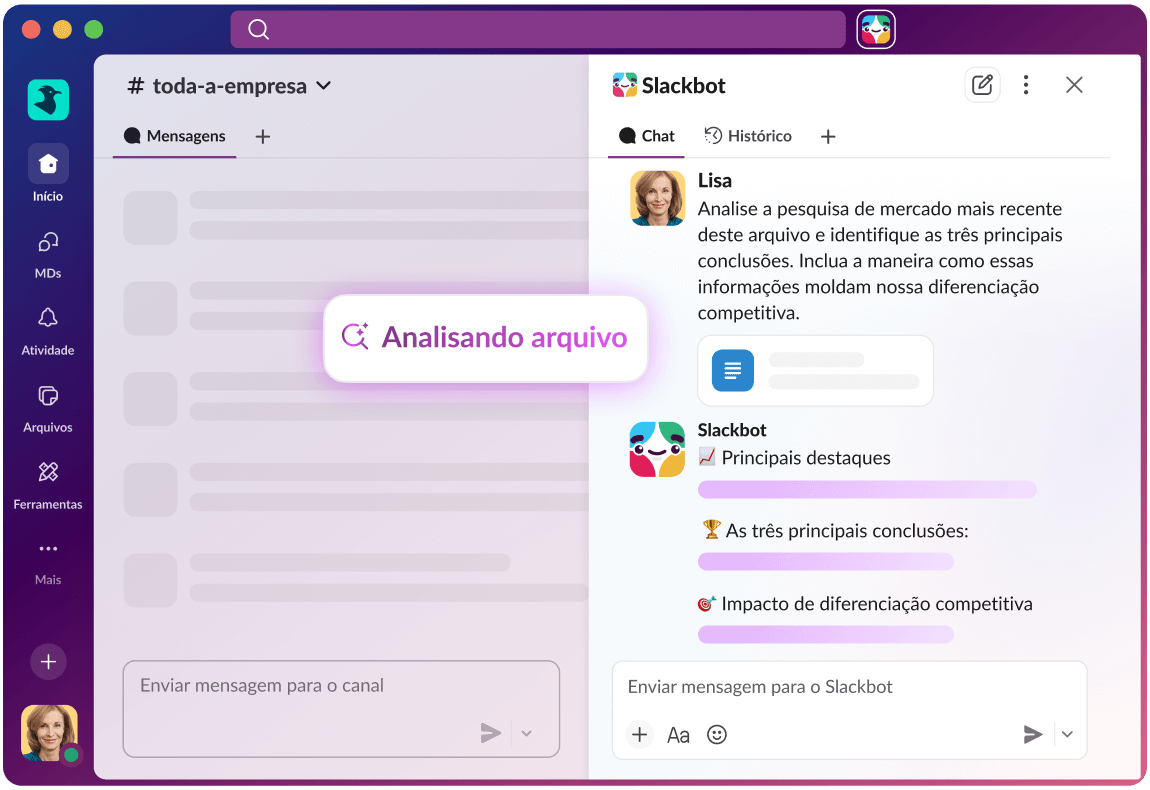Viewport: 1150px width, 790px height.
Task: Start a new Slackbot message via compose icon
Action: (982, 85)
